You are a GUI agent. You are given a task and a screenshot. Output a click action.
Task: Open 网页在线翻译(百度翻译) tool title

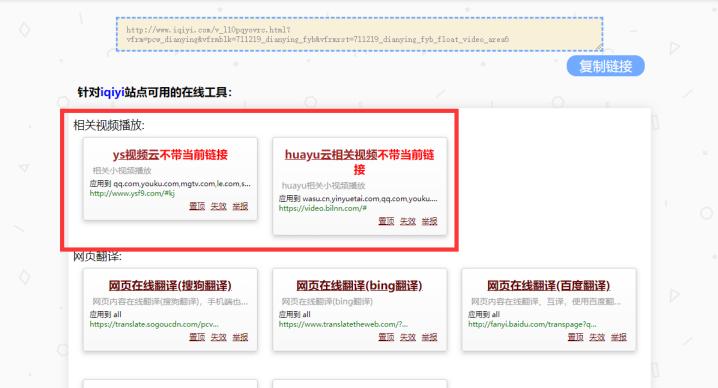tap(549, 286)
